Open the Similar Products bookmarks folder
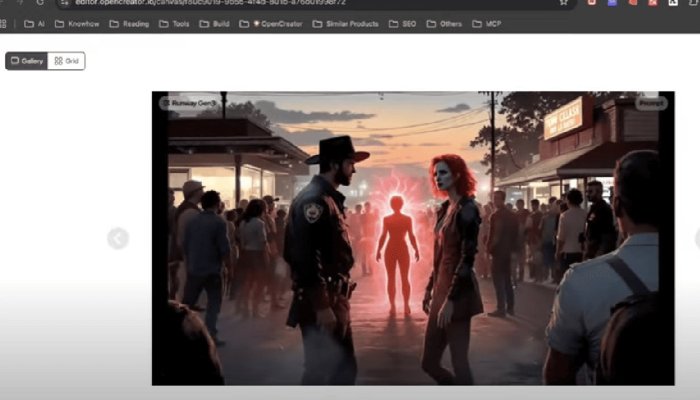The image size is (700, 400). (346, 24)
